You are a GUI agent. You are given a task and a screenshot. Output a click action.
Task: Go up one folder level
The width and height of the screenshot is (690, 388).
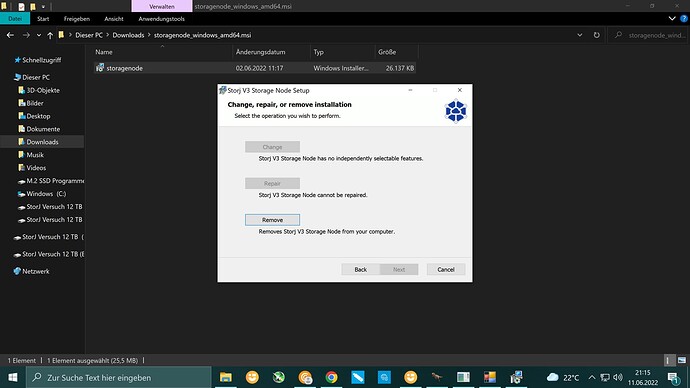tap(50, 35)
